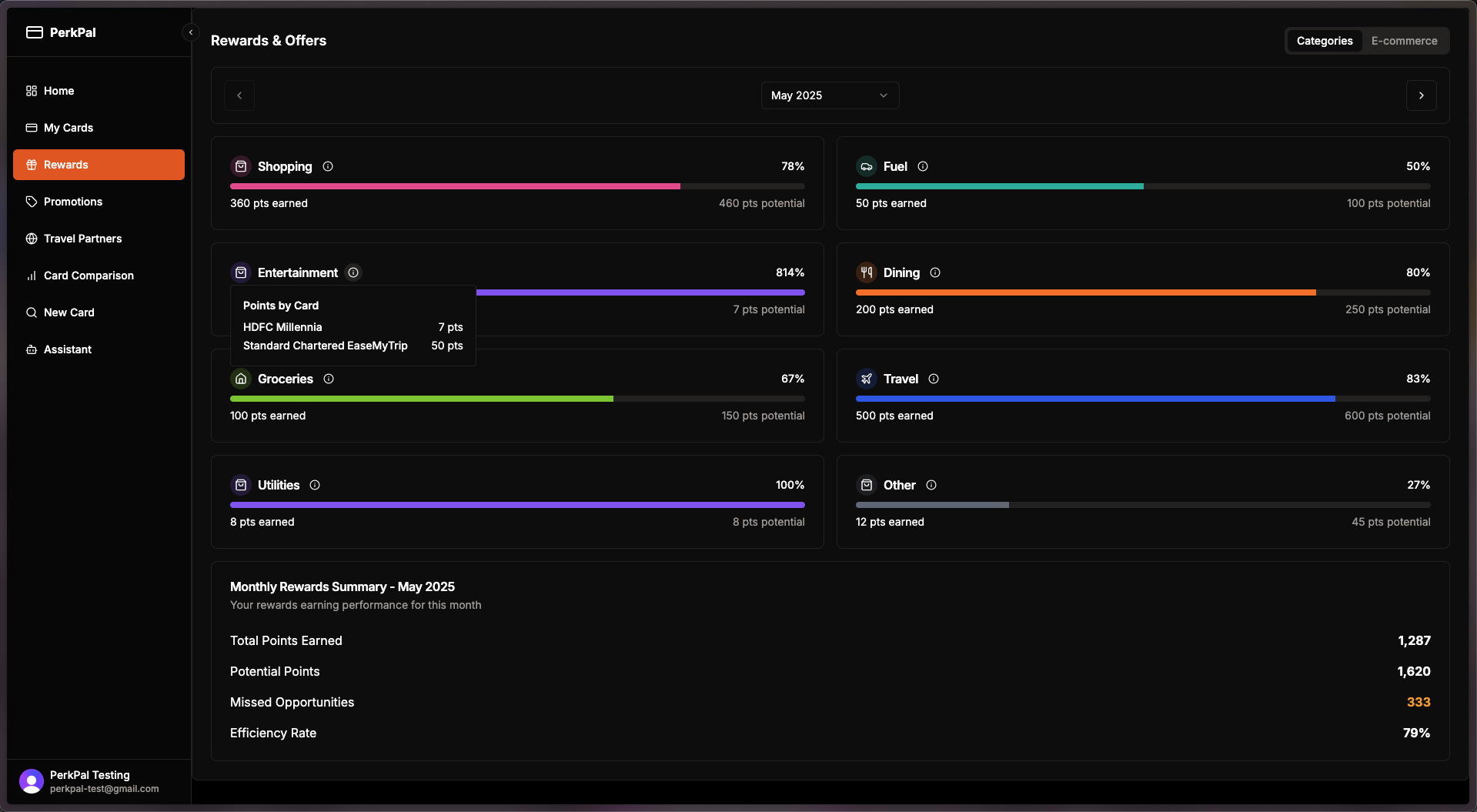The image size is (1477, 812).
Task: Click the Missed Opportunities value 333
Action: point(1419,702)
